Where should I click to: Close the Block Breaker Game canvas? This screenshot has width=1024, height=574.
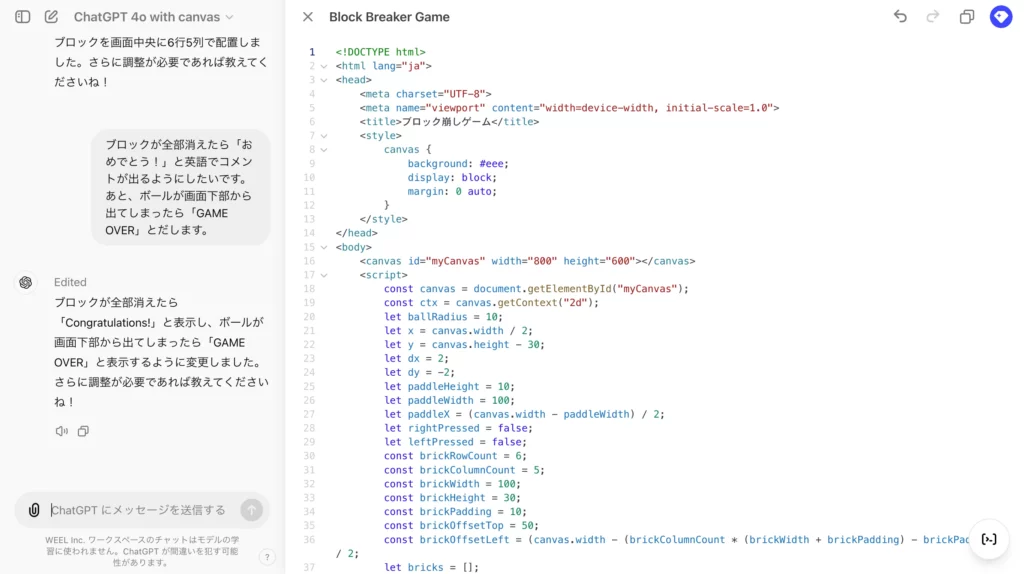point(308,17)
